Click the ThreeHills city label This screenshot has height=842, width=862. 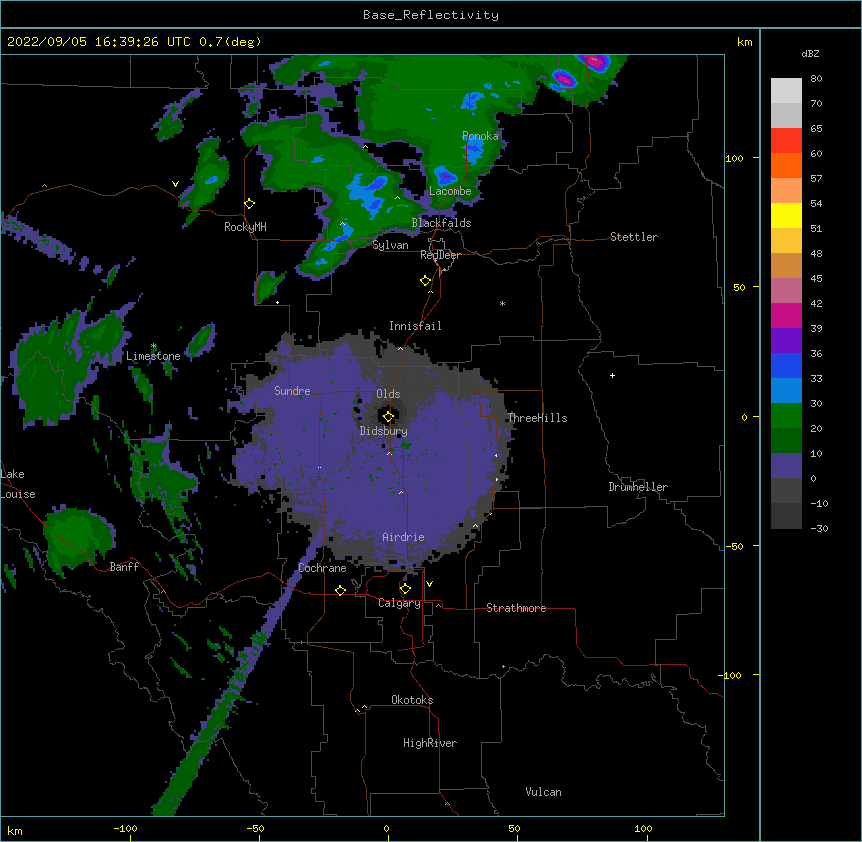click(x=537, y=418)
